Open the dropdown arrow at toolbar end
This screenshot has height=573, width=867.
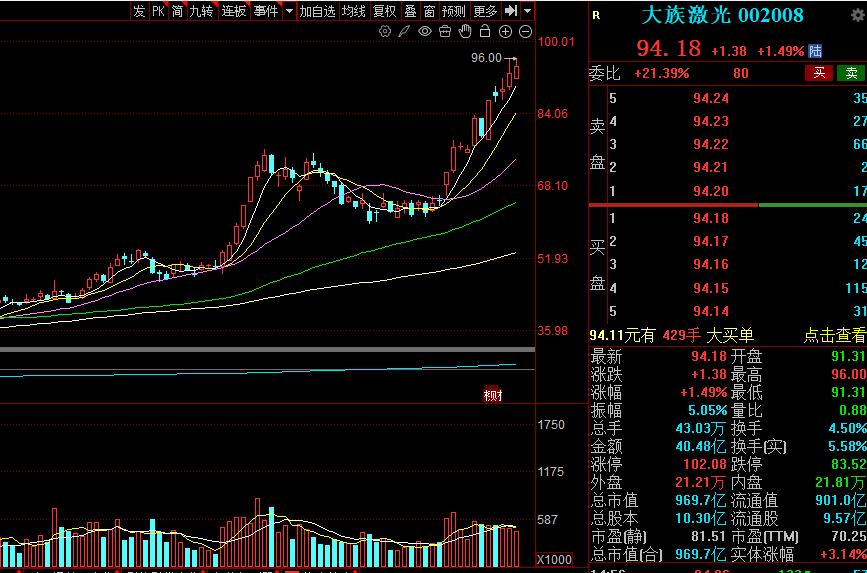[x=527, y=11]
